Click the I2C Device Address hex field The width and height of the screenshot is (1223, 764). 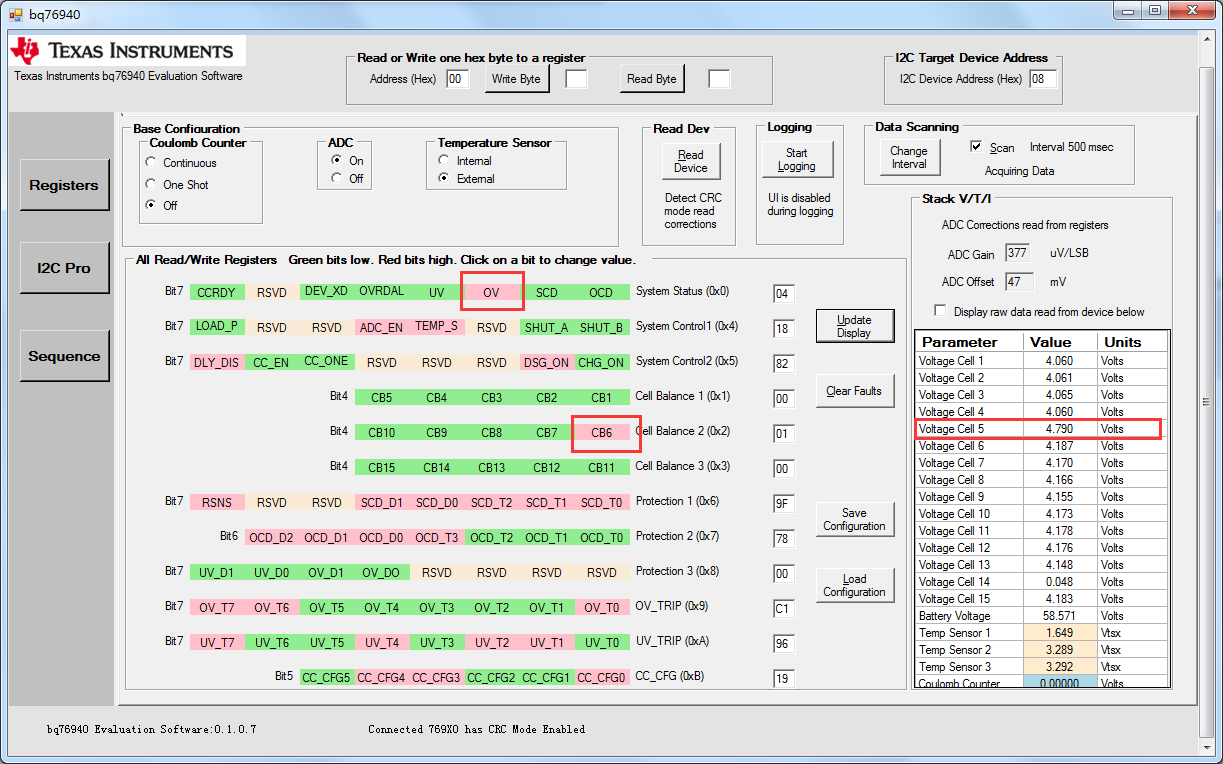pyautogui.click(x=1043, y=79)
